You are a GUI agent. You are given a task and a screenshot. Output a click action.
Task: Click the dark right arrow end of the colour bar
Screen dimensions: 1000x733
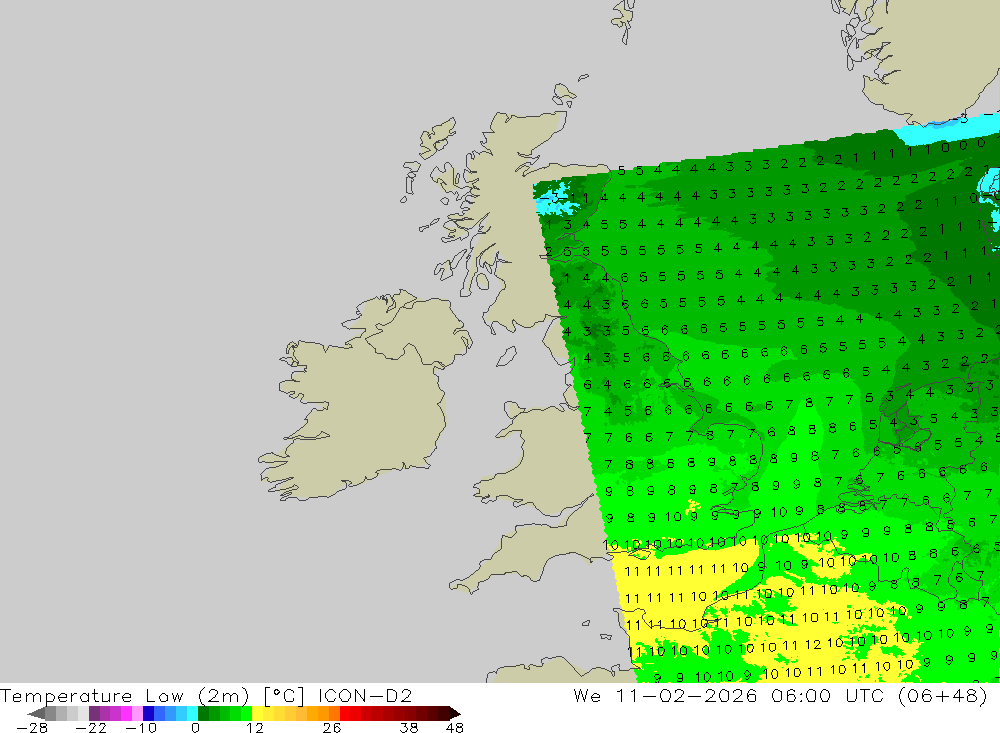point(455,714)
